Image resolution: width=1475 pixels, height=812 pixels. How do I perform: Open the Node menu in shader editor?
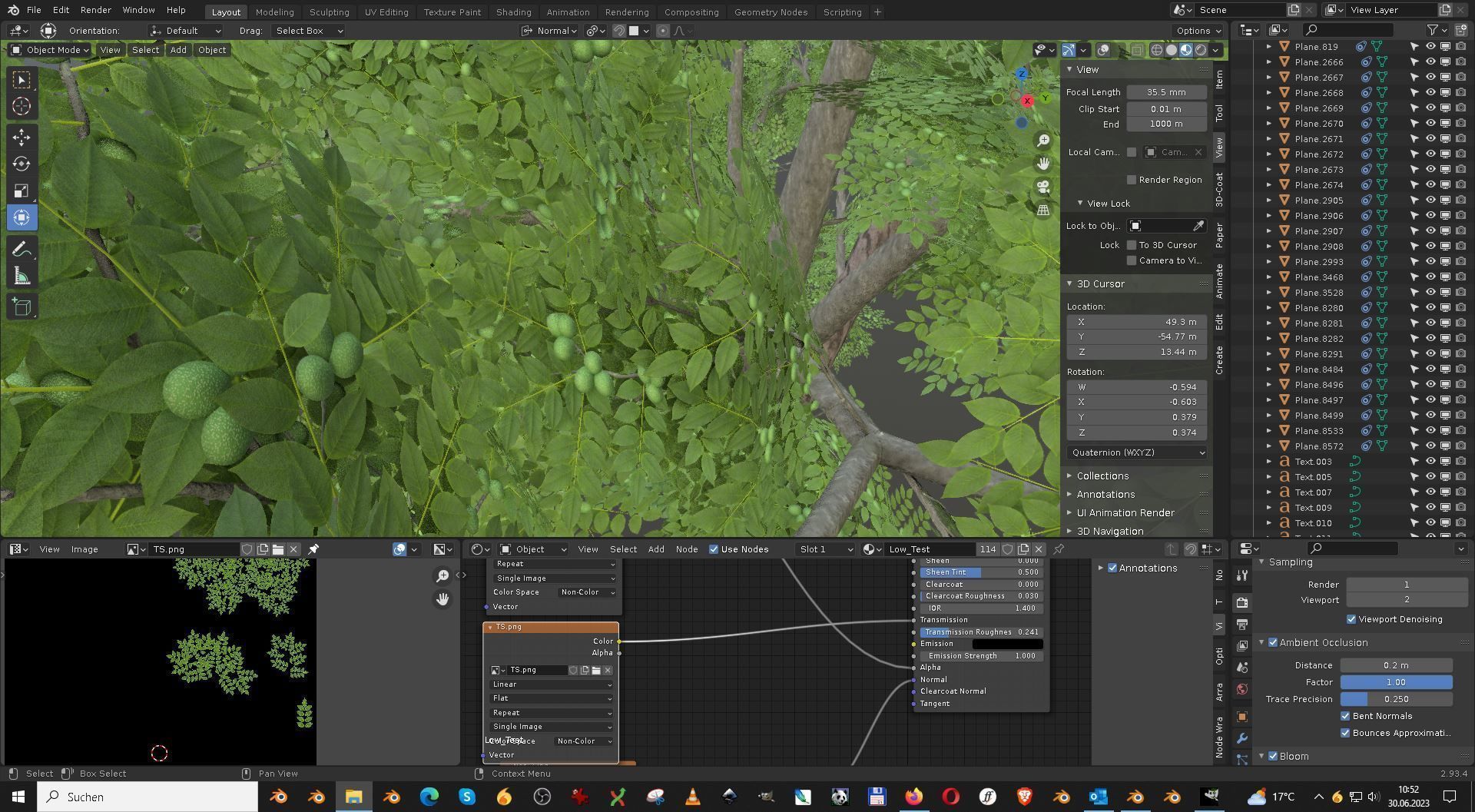[x=686, y=549]
